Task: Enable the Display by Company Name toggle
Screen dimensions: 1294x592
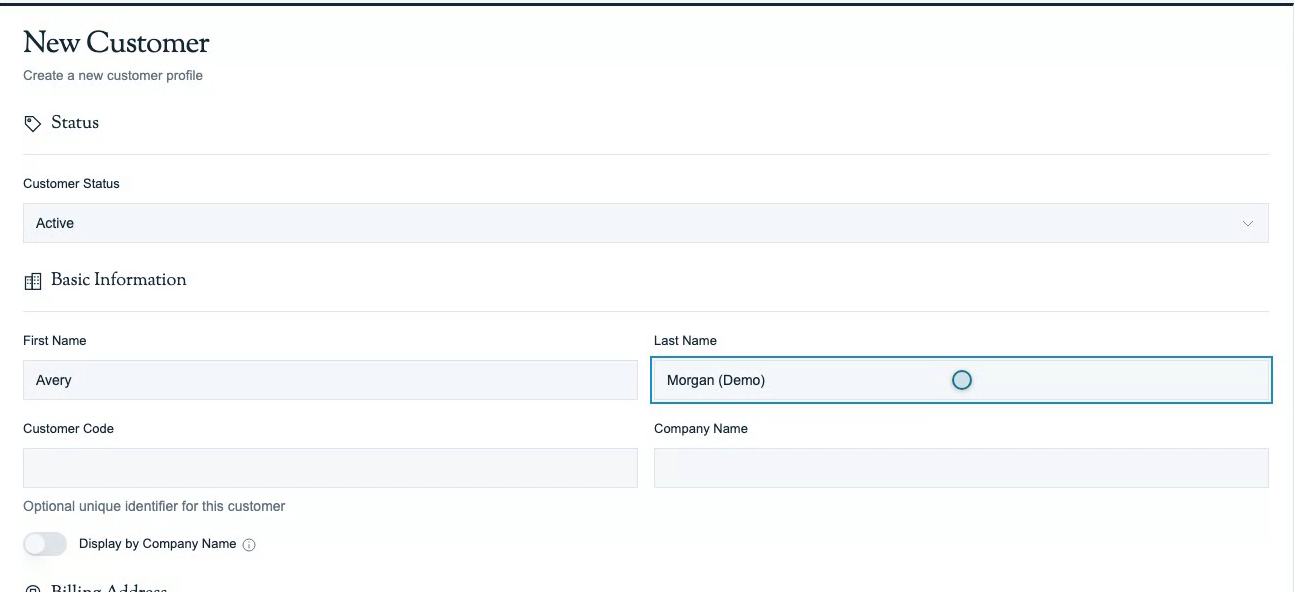Action: coord(45,544)
